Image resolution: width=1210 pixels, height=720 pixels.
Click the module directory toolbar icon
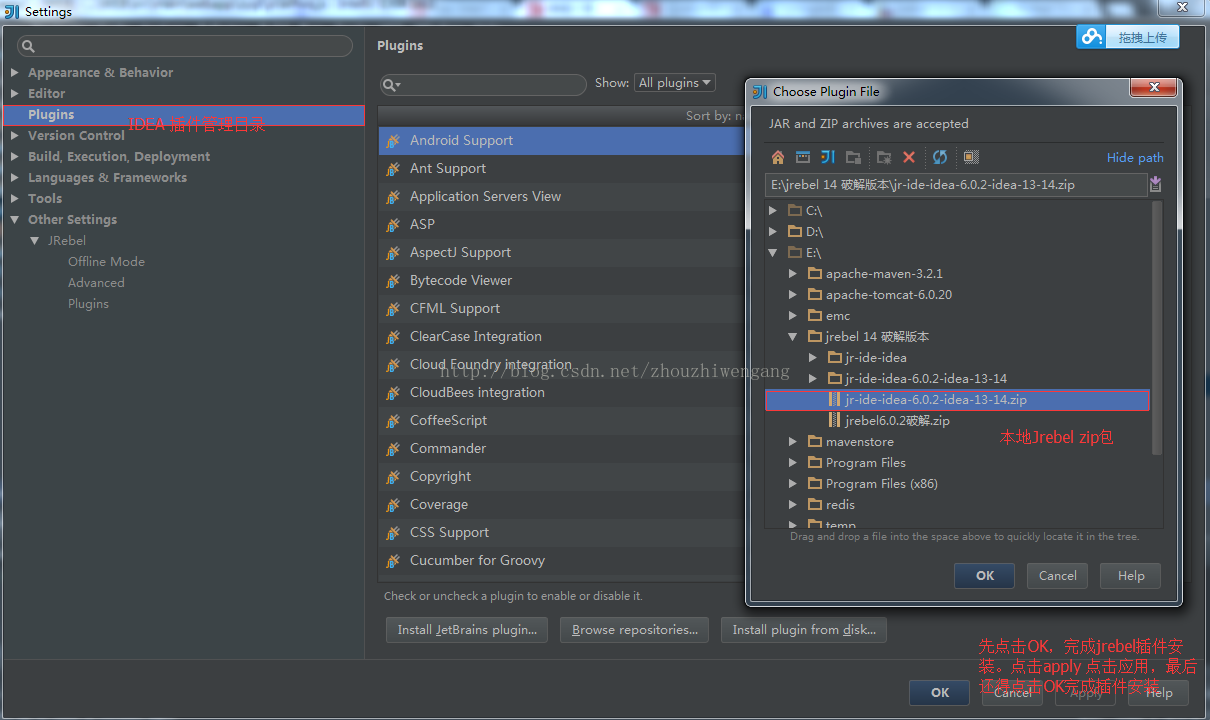coord(853,157)
